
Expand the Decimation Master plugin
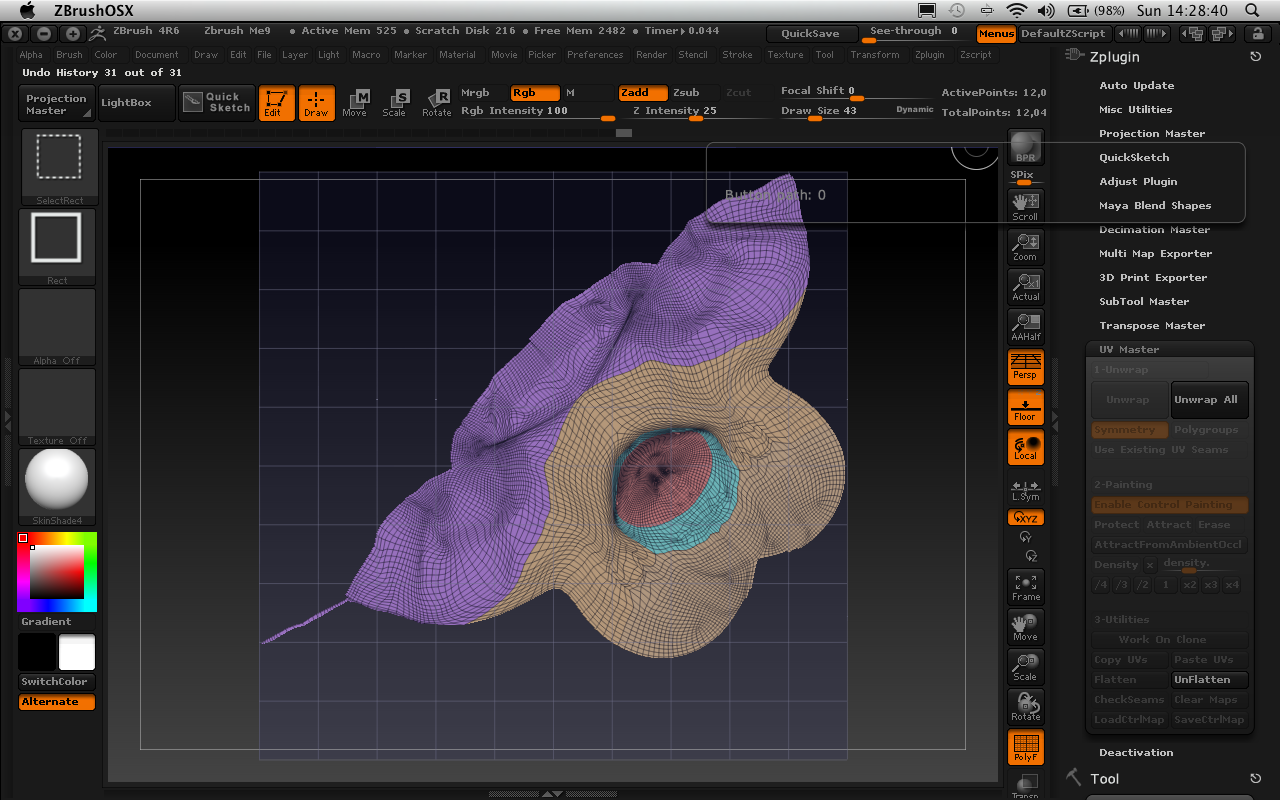tap(1155, 230)
